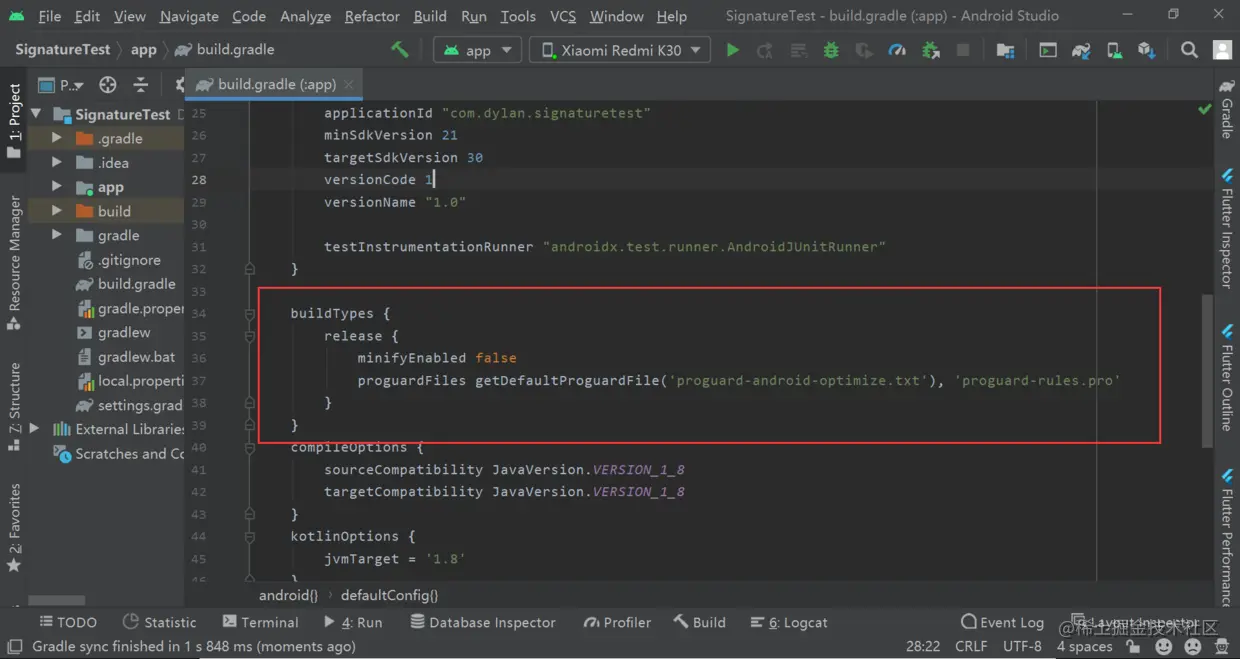Click the editor vertical scrollbar thumb
The image size is (1240, 659).
[x=1209, y=370]
